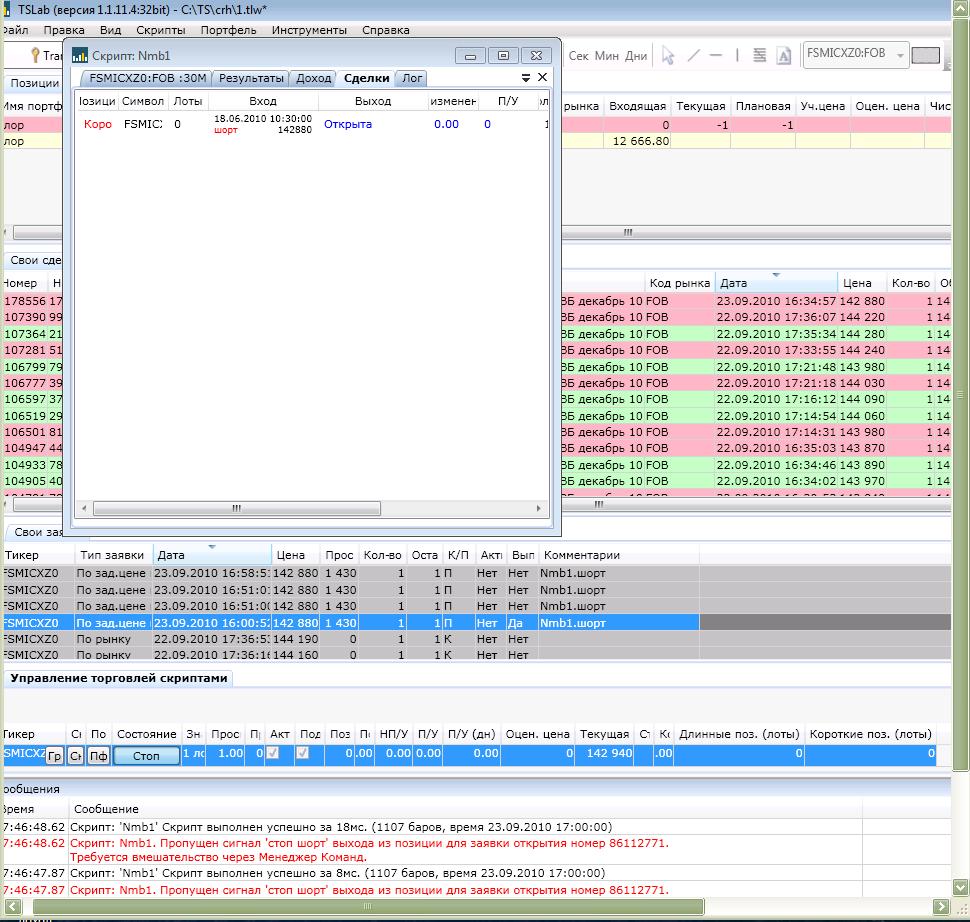This screenshot has height=922, width=970.
Task: Select the arrow cursor tool in toolbar
Action: (x=668, y=56)
